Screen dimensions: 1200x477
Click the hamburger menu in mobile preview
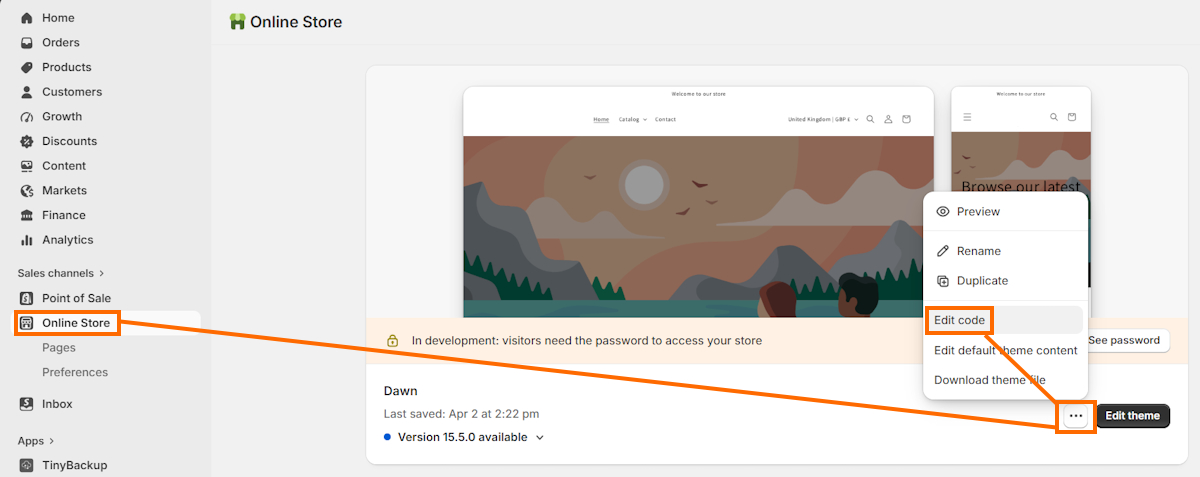967,117
